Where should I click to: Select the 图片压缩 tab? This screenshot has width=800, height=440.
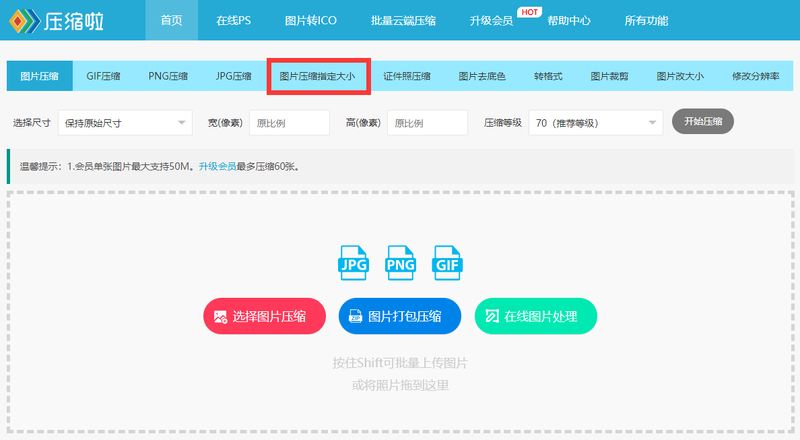(x=40, y=76)
